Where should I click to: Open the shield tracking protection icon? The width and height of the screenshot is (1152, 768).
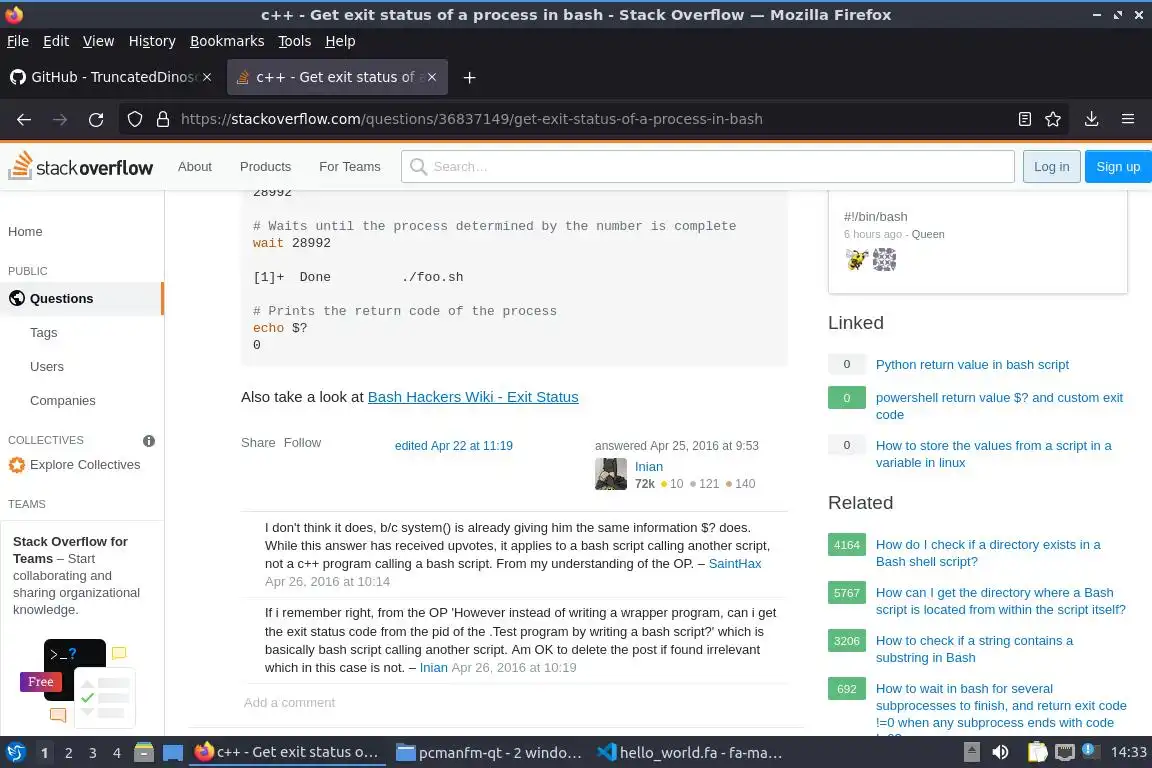[134, 119]
